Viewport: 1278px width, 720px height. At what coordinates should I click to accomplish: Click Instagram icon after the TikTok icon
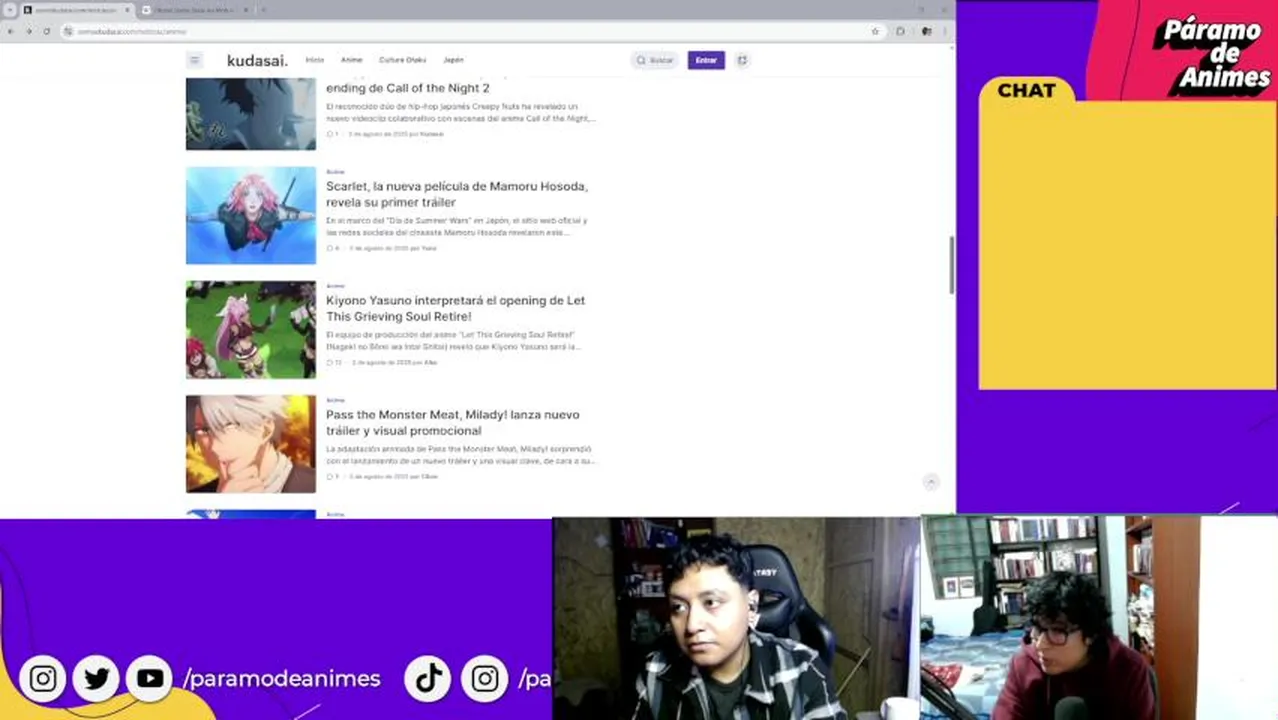485,679
